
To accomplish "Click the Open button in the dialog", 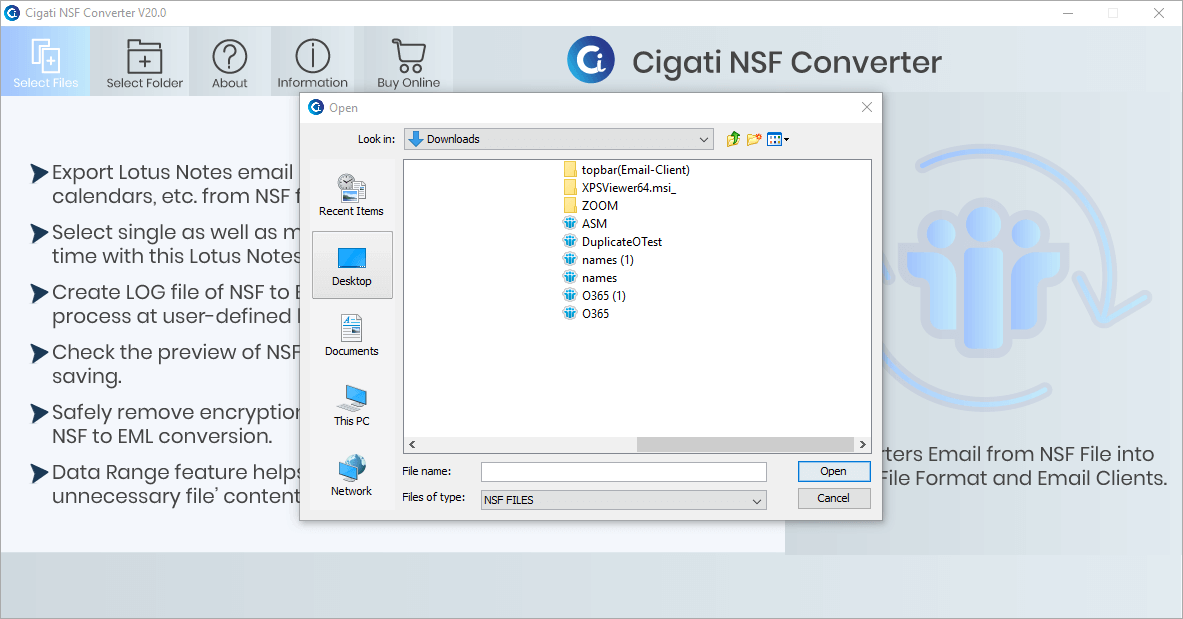I will click(x=834, y=471).
